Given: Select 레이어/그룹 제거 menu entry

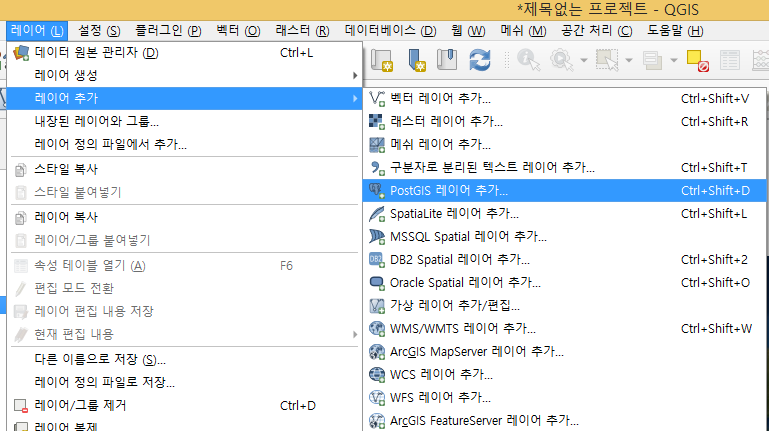Looking at the screenshot, I should 185,406.
